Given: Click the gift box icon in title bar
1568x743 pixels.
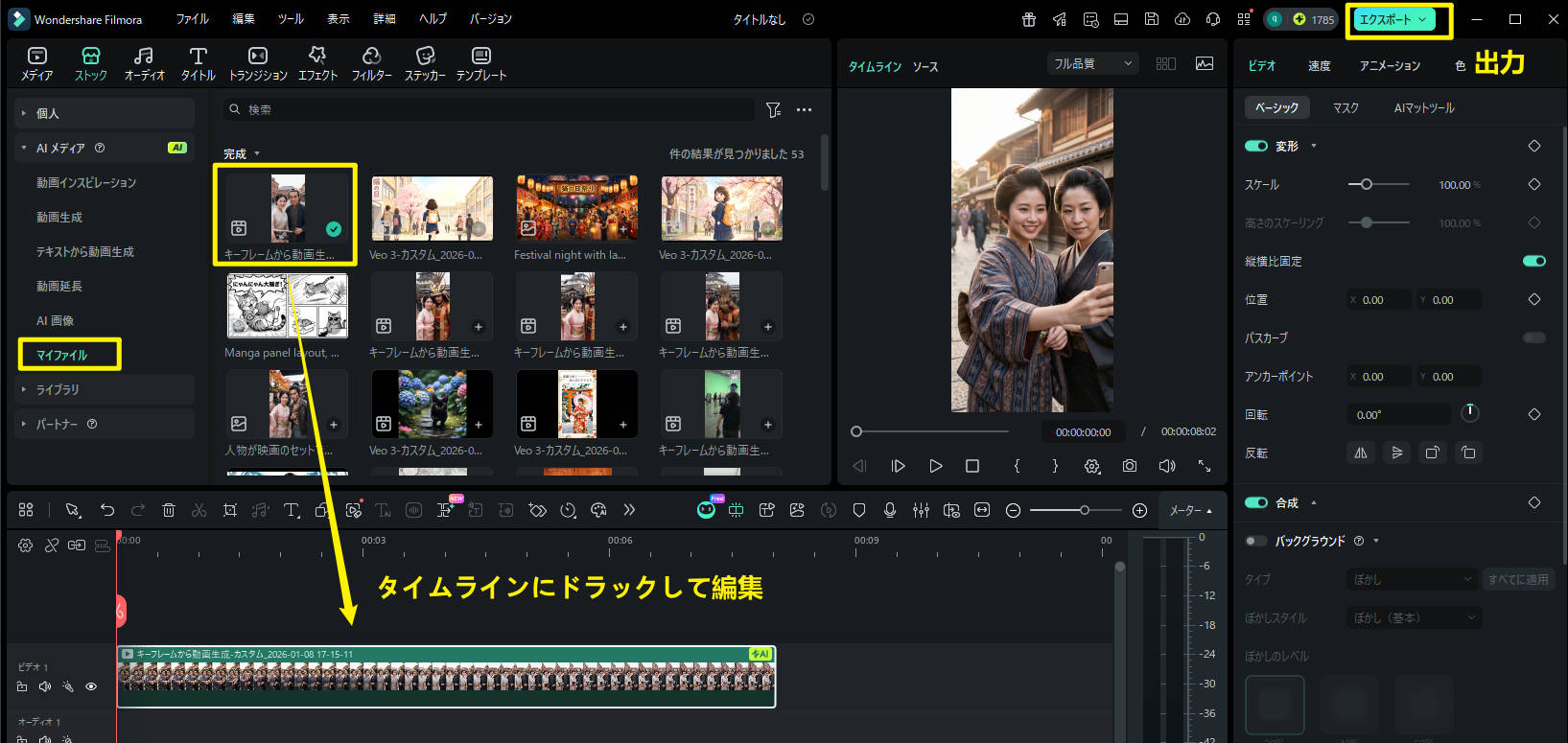Looking at the screenshot, I should [1028, 19].
